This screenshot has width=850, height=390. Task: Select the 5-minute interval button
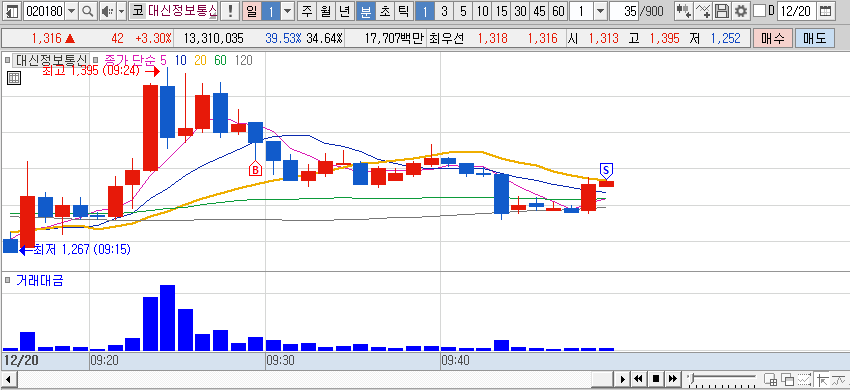463,10
